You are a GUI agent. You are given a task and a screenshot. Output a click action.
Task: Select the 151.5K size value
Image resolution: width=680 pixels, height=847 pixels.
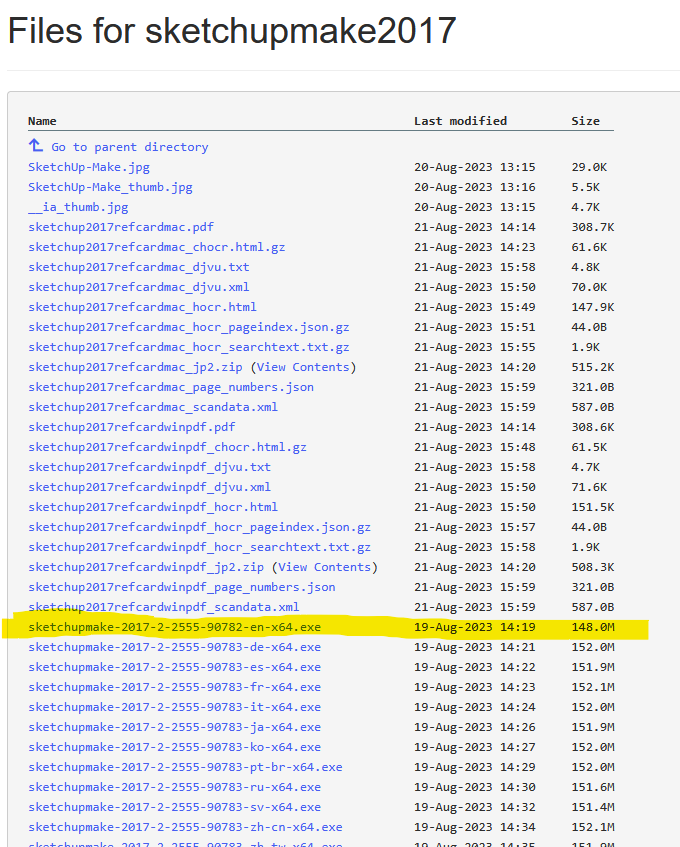[593, 507]
